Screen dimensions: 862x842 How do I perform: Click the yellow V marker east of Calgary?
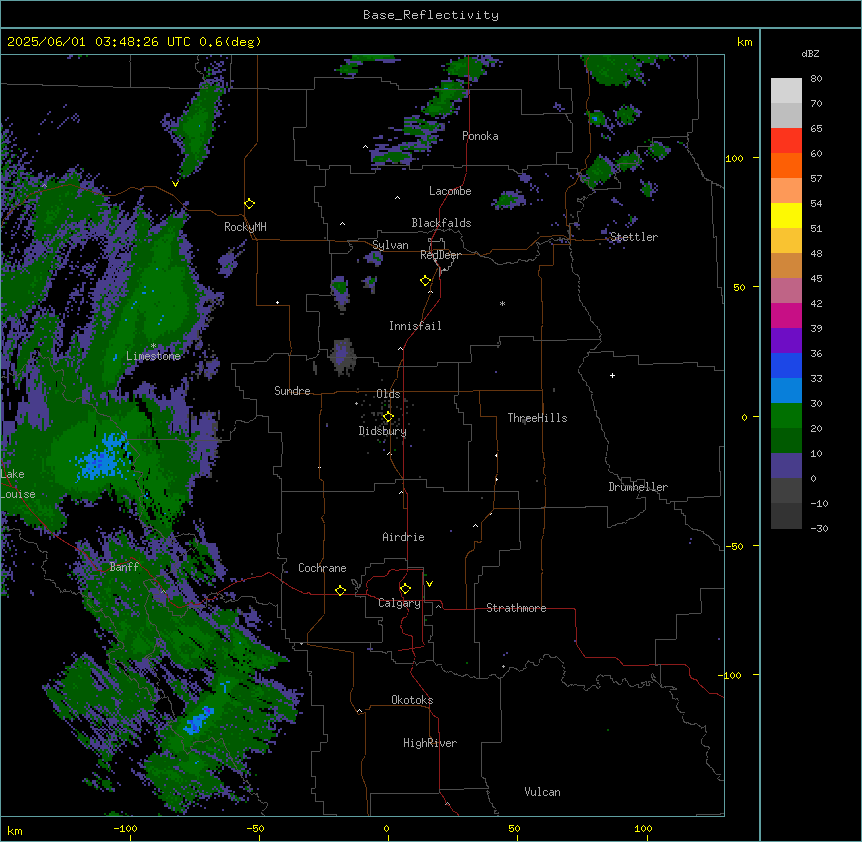tap(429, 584)
